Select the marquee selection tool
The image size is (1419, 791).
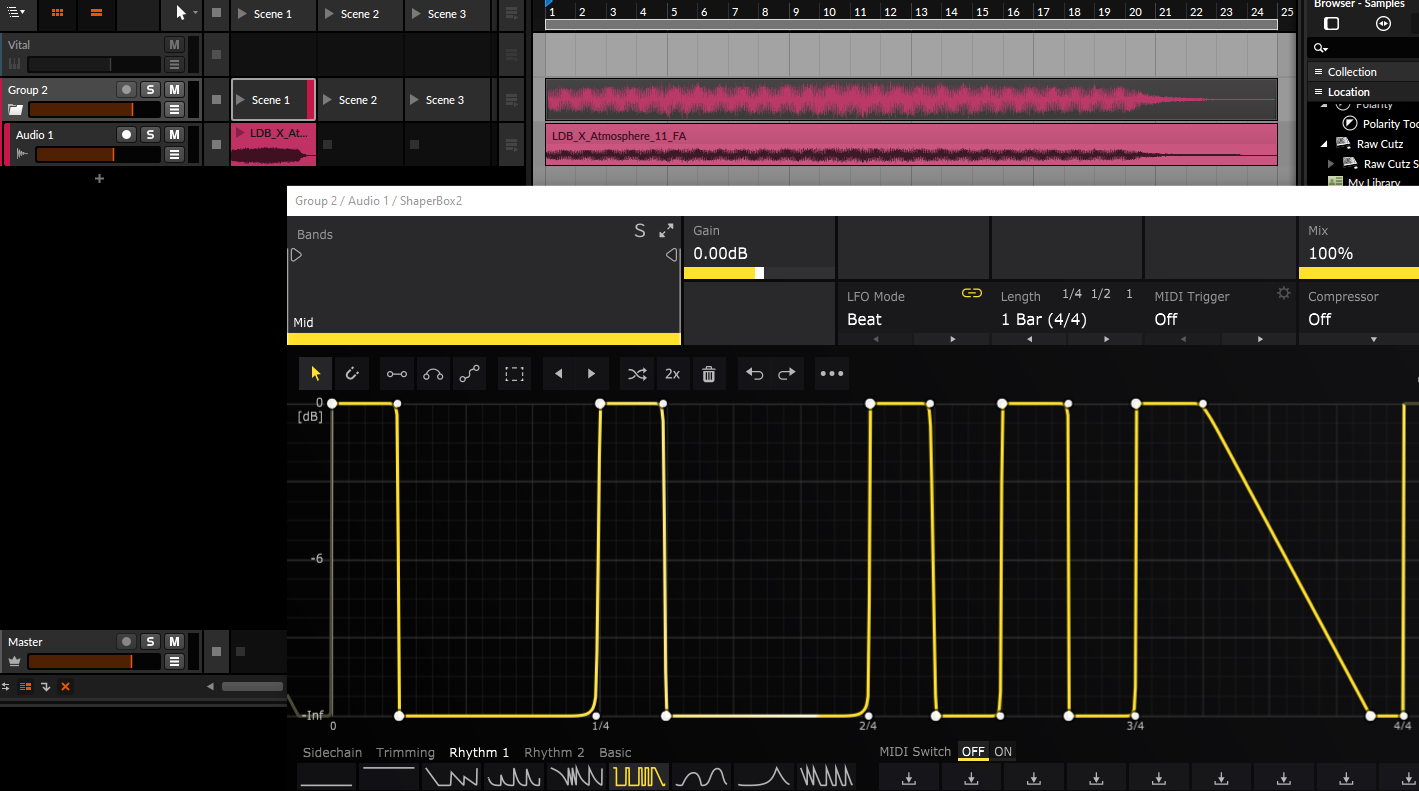click(514, 374)
